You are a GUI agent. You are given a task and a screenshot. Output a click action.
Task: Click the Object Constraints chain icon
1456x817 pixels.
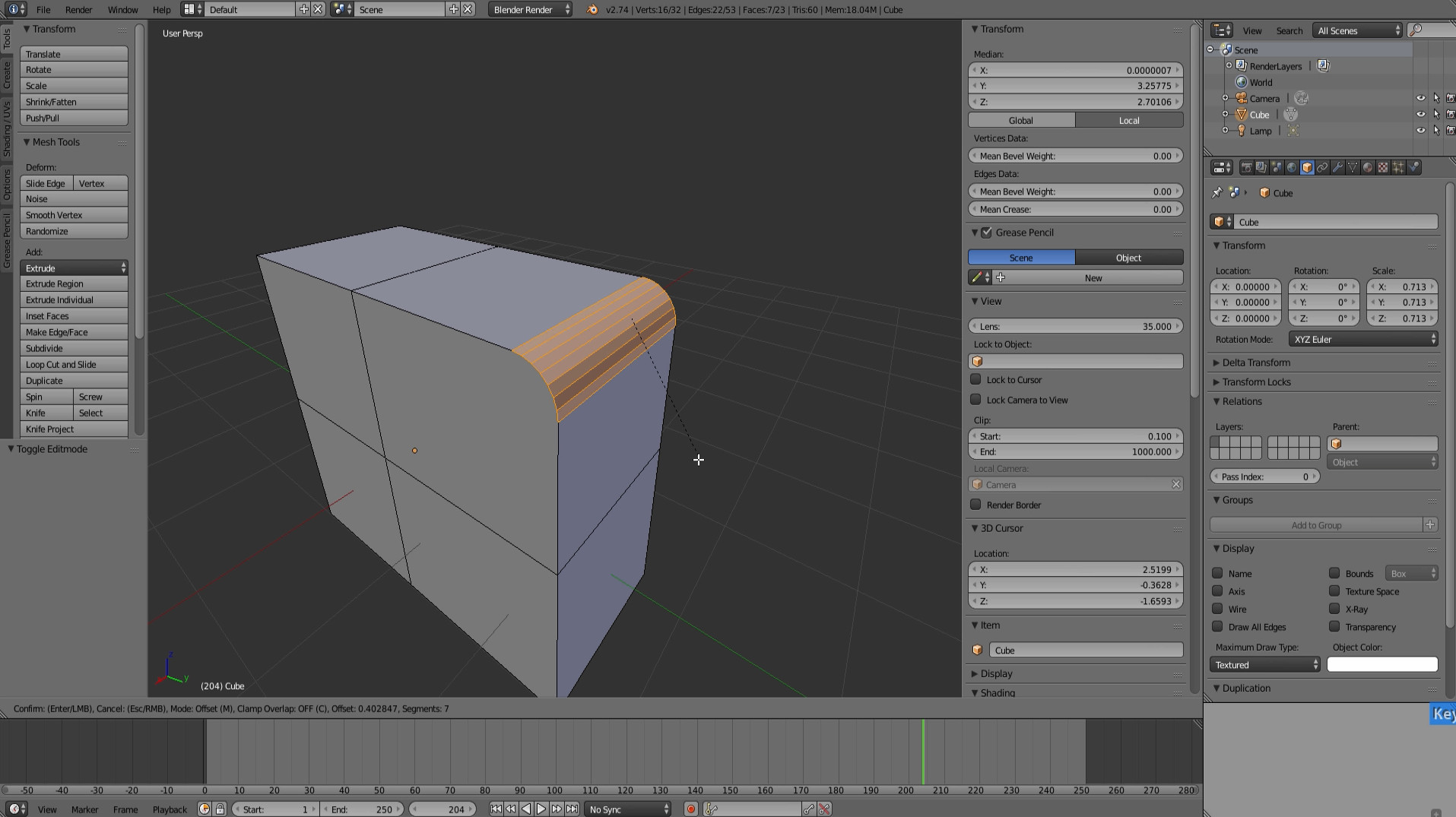tap(1322, 168)
